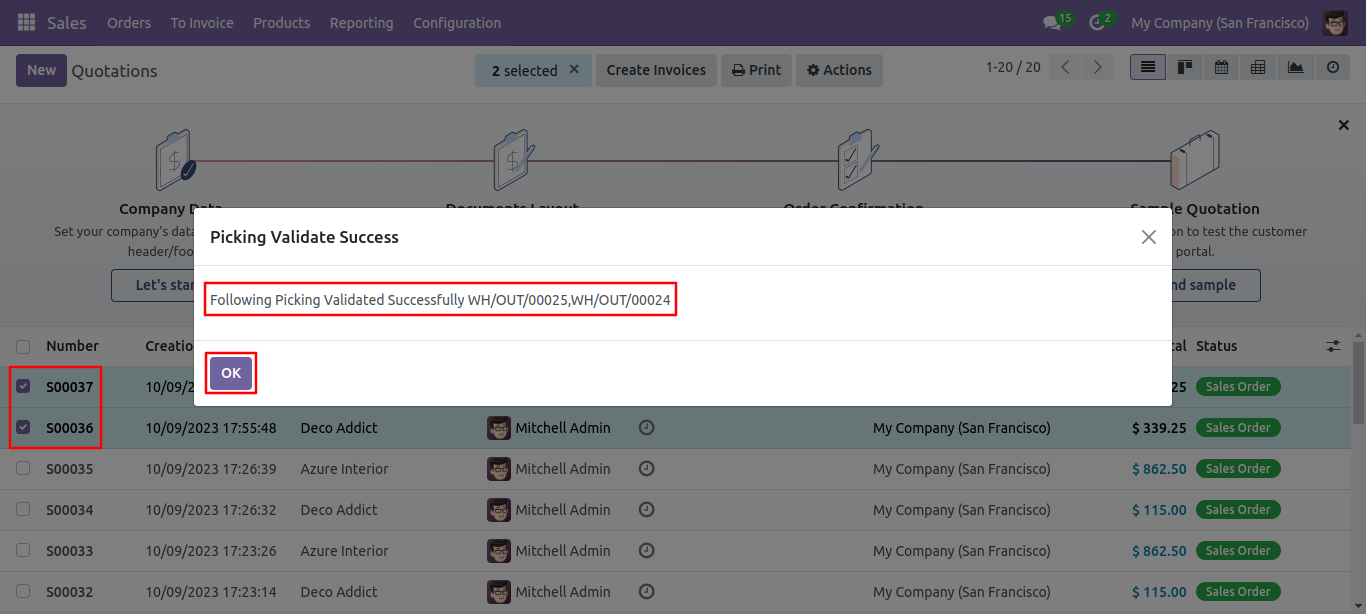Click the 1-20 / 20 pager counter
This screenshot has width=1366, height=614.
click(1013, 67)
